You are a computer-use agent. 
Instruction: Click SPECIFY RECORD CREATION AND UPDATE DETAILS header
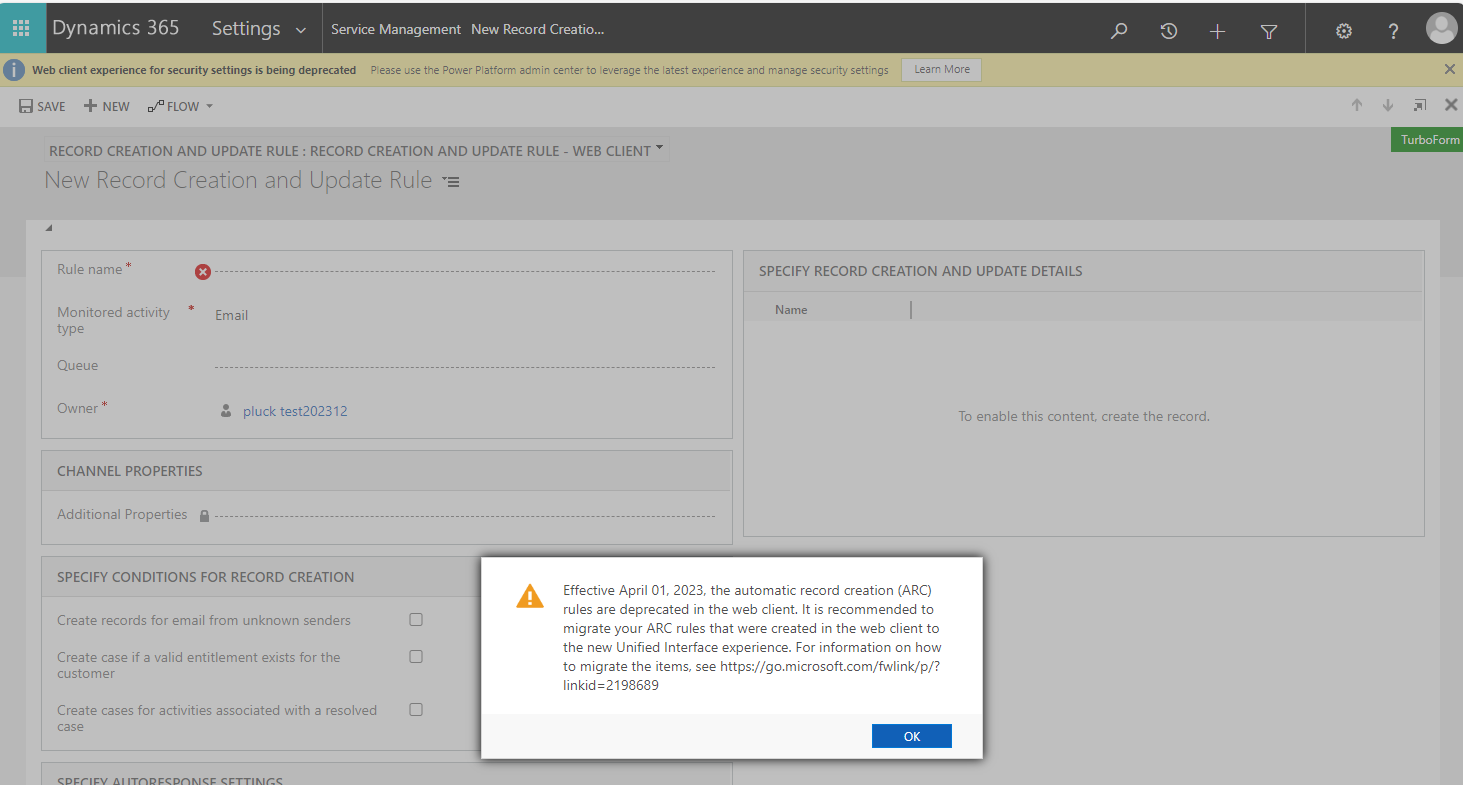(920, 271)
